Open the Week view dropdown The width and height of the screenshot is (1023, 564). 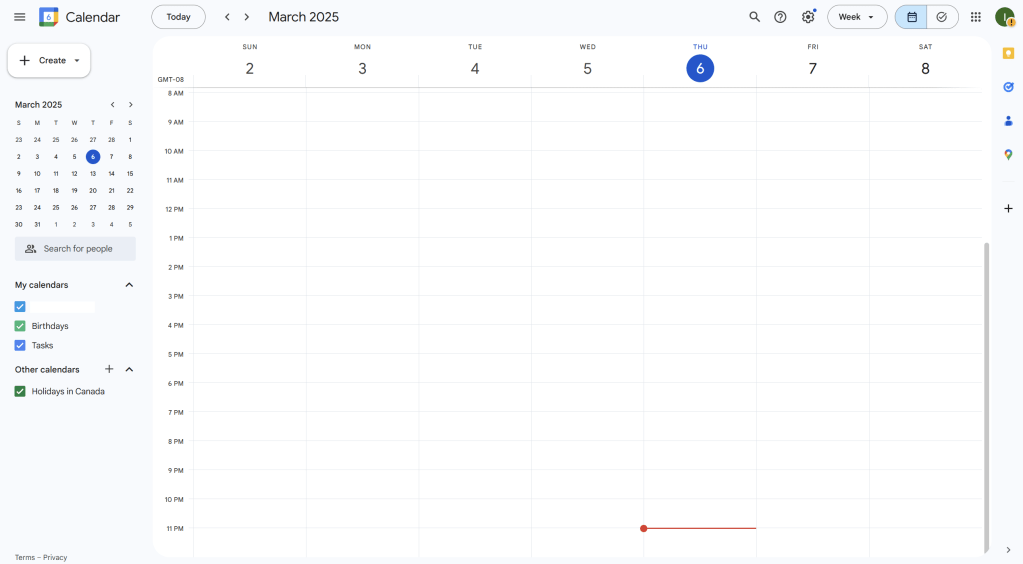(856, 17)
